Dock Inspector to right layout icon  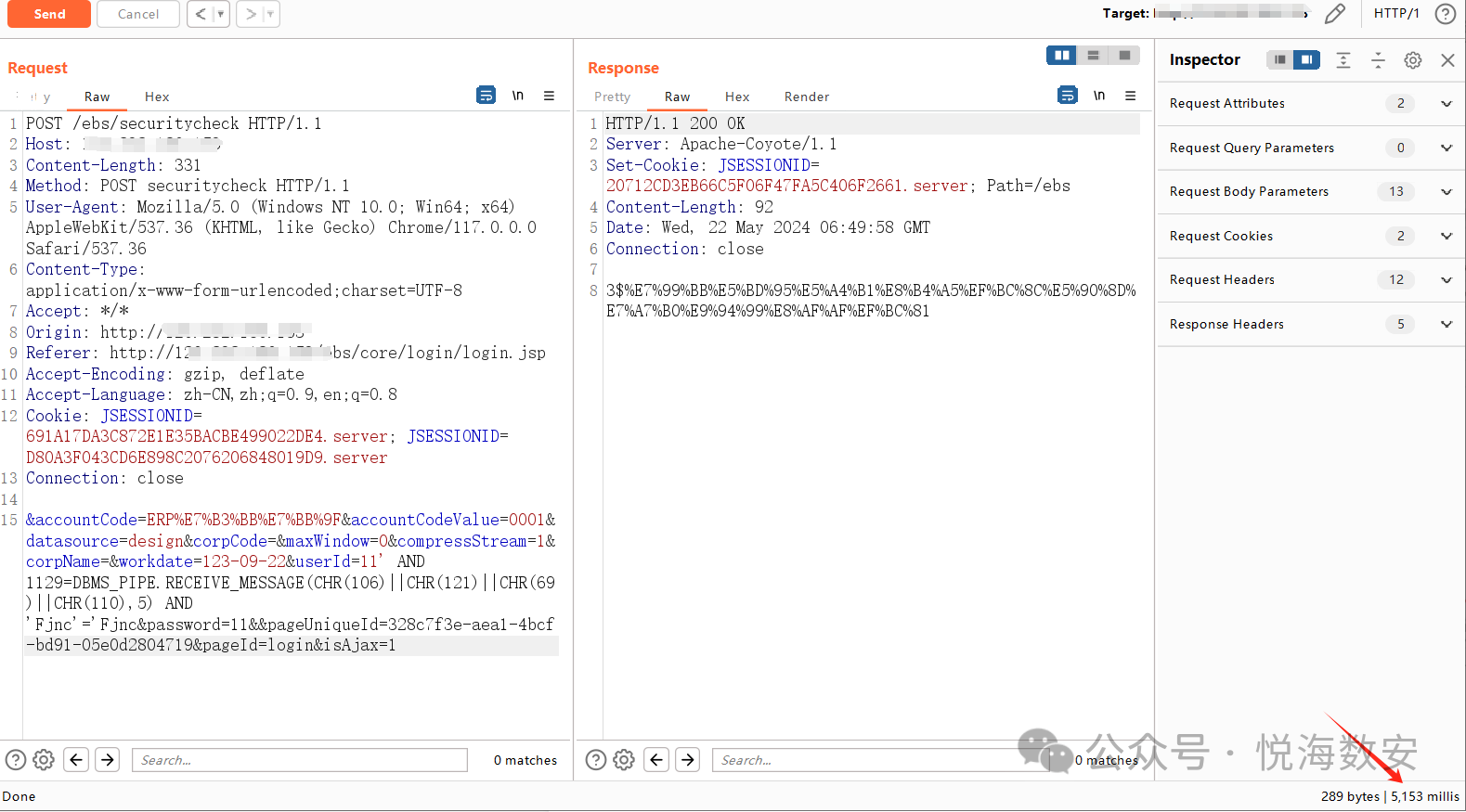[1306, 59]
